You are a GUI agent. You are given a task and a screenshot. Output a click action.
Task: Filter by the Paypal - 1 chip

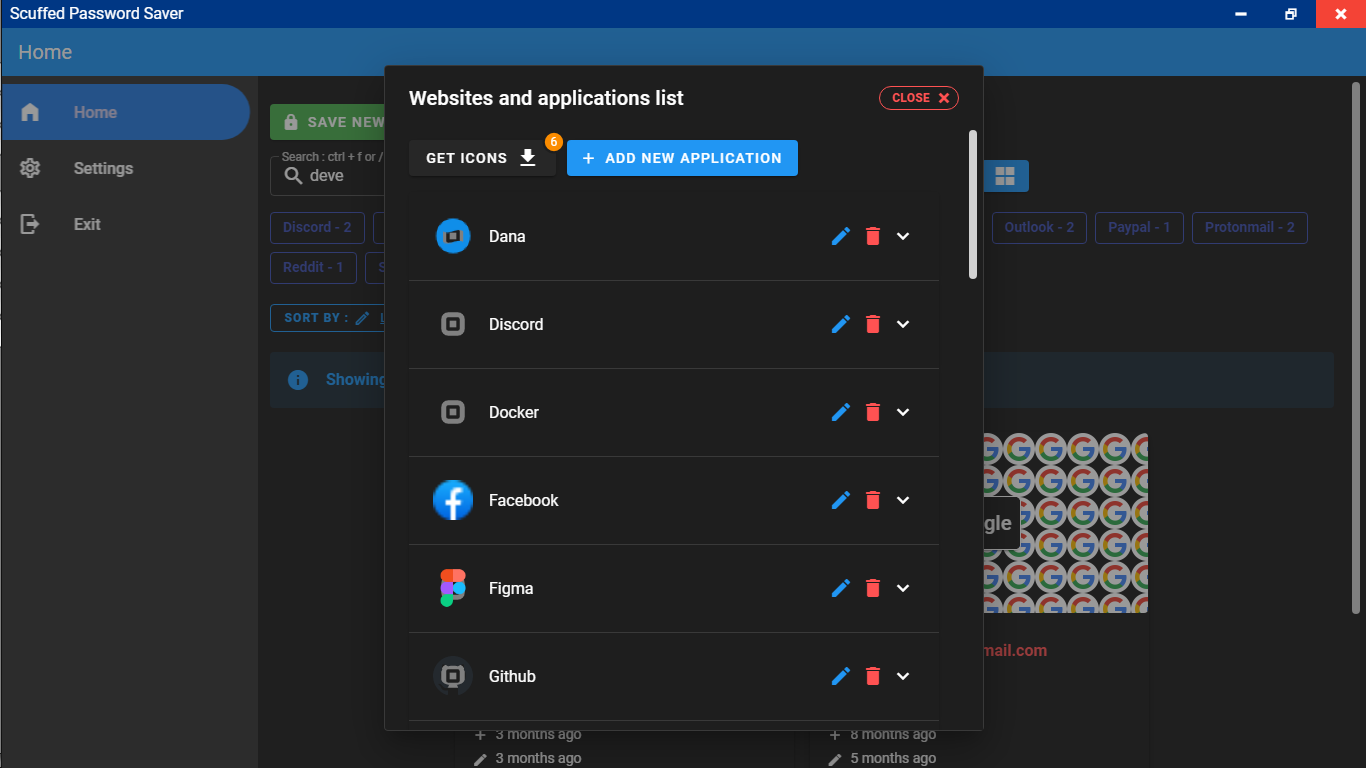coord(1140,227)
